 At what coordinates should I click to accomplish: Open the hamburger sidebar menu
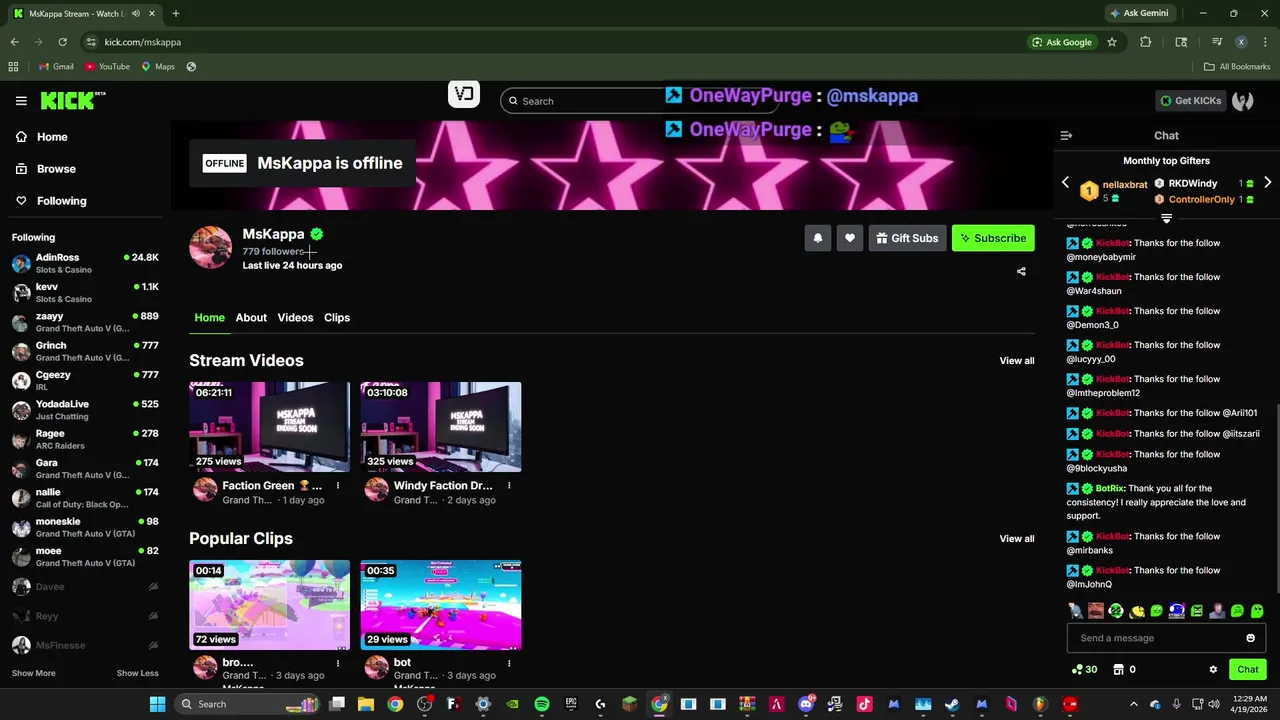pyautogui.click(x=21, y=101)
